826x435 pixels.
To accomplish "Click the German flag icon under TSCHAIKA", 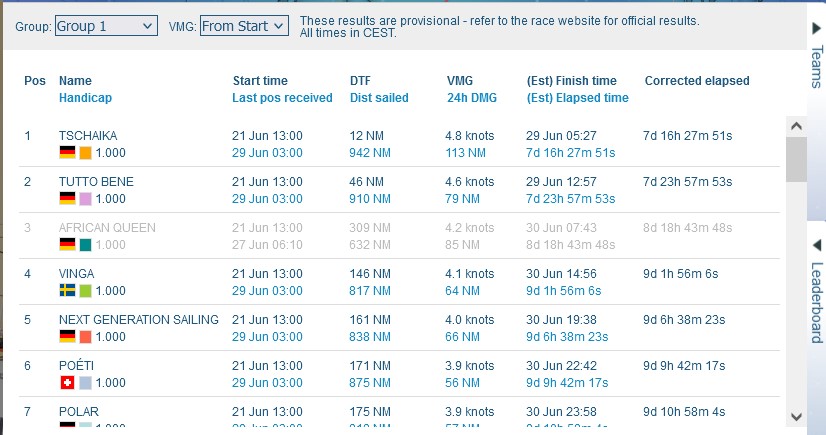I will pos(67,153).
